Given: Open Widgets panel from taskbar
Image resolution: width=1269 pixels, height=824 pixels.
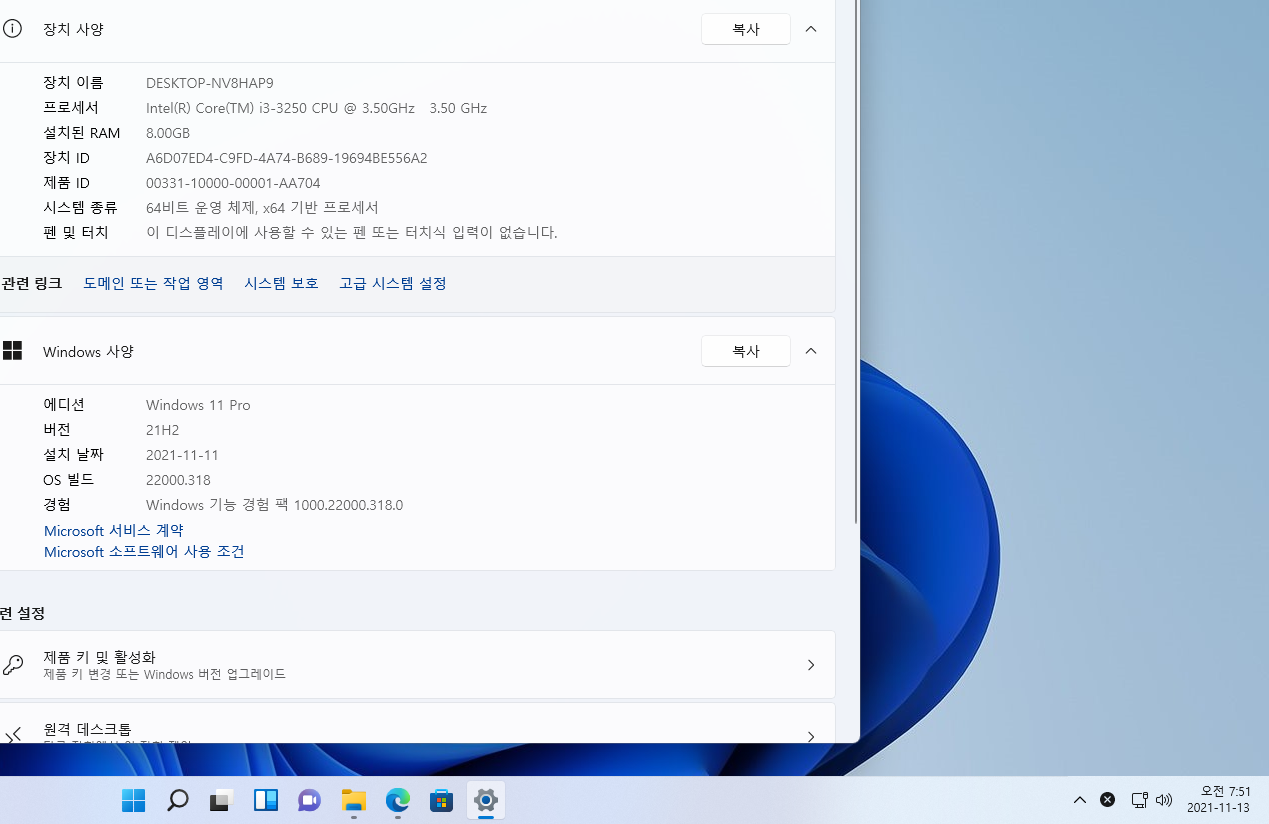Looking at the screenshot, I should point(265,800).
